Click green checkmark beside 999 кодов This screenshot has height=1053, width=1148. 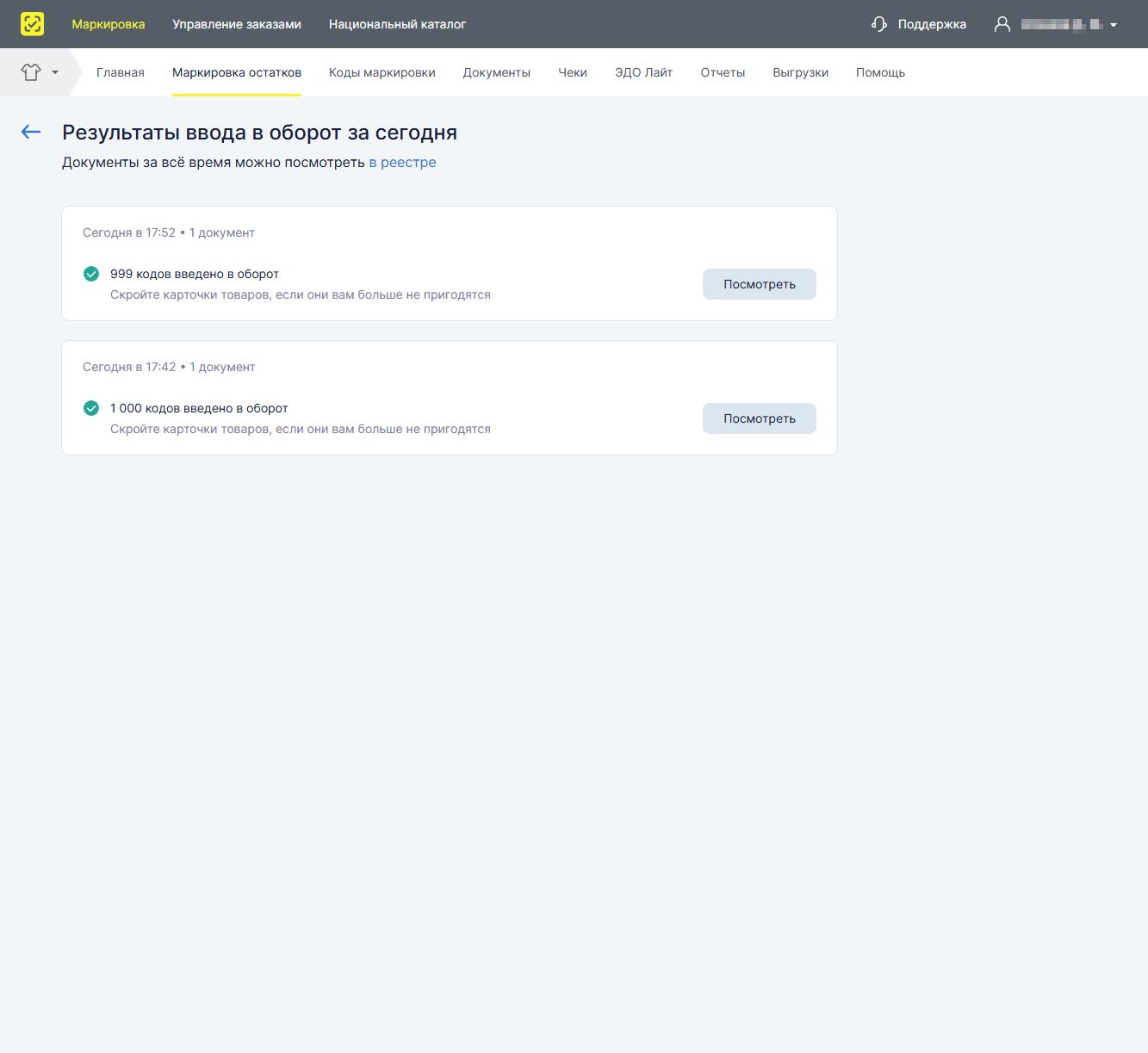coord(91,274)
